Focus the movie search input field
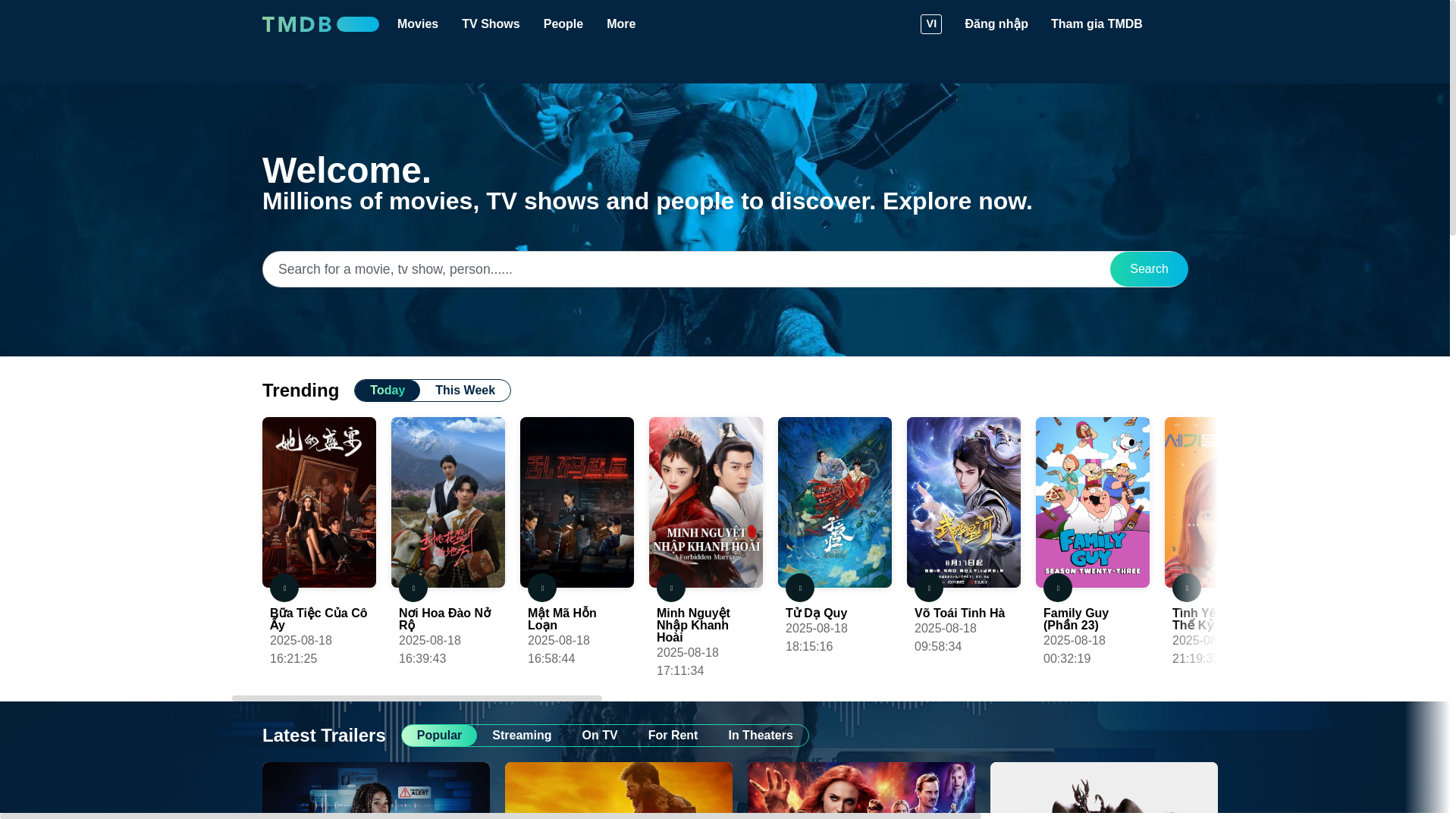1456x819 pixels. pos(686,269)
